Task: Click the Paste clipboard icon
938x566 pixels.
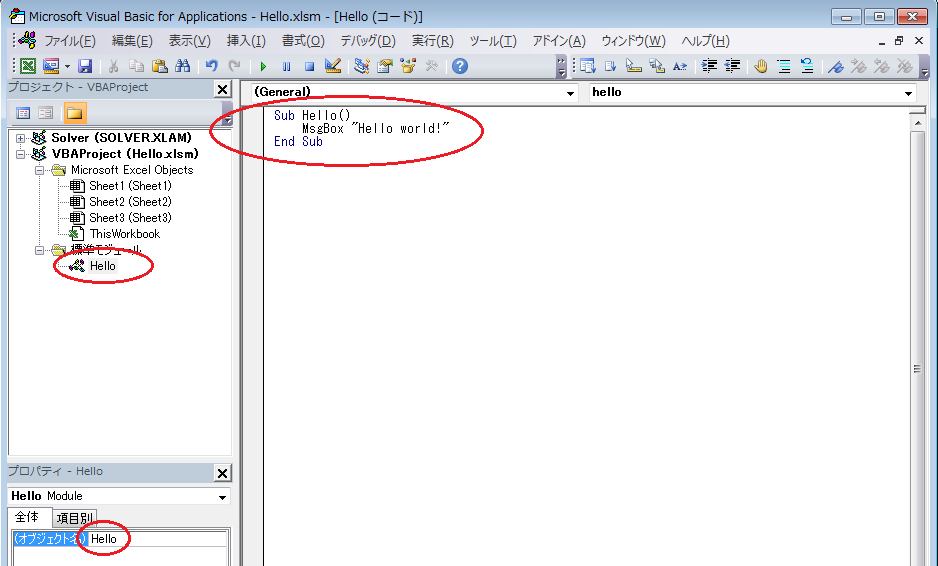Action: click(159, 66)
